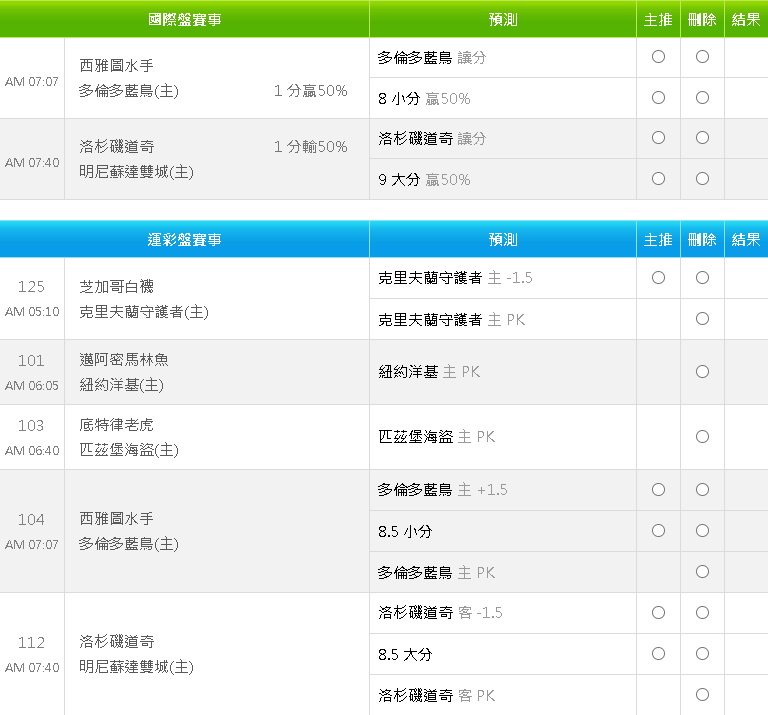
Task: Click 結果 header in the green table
Action: coord(746,19)
